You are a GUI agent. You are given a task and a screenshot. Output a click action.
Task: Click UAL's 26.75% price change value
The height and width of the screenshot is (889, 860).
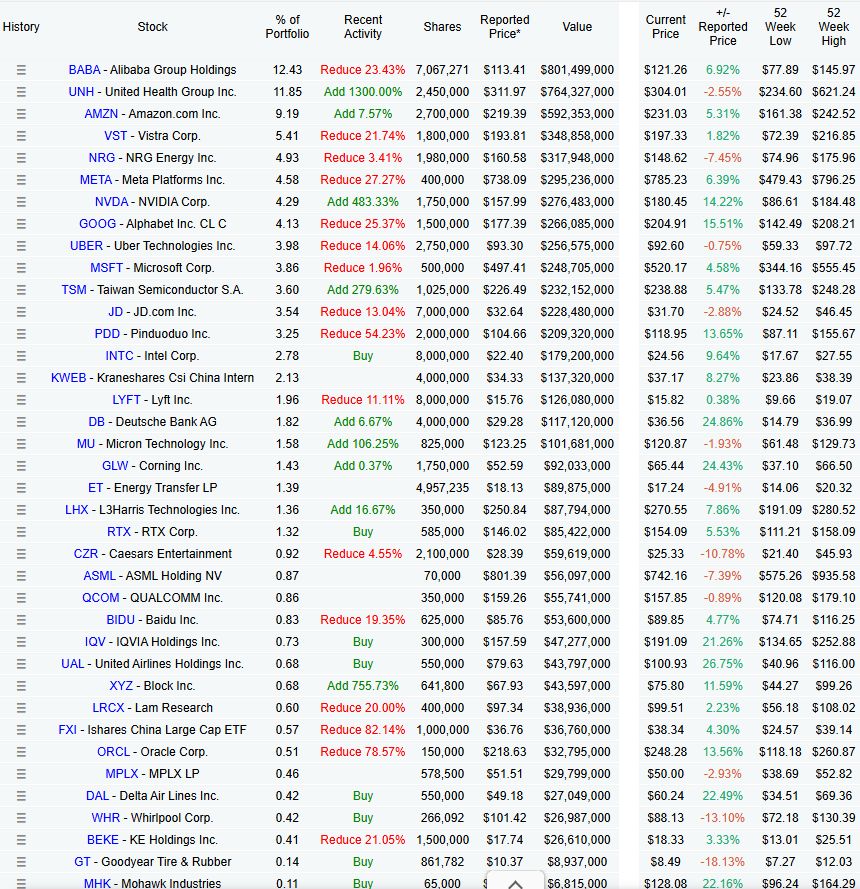[x=723, y=664]
